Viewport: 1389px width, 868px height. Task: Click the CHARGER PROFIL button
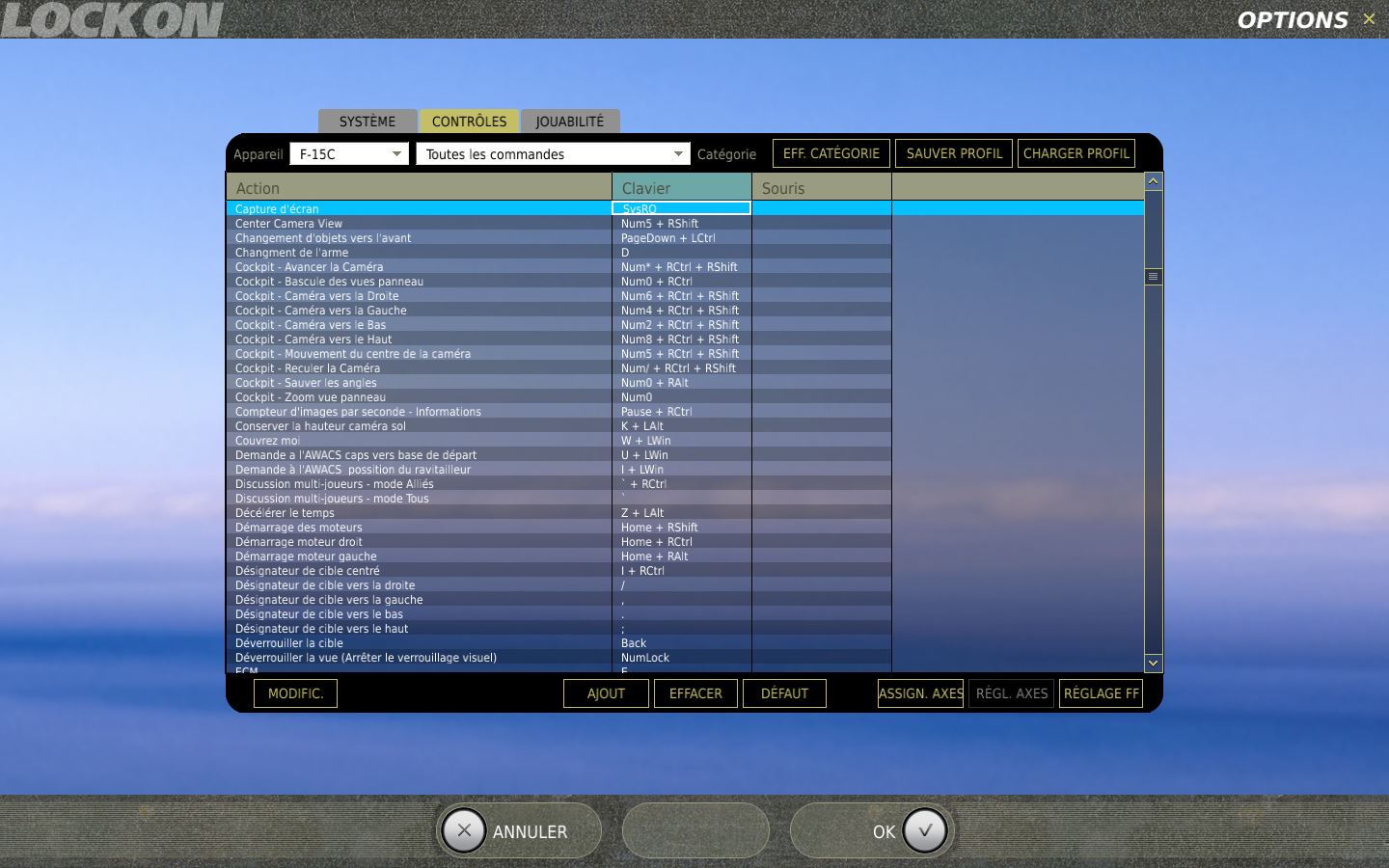[1076, 153]
